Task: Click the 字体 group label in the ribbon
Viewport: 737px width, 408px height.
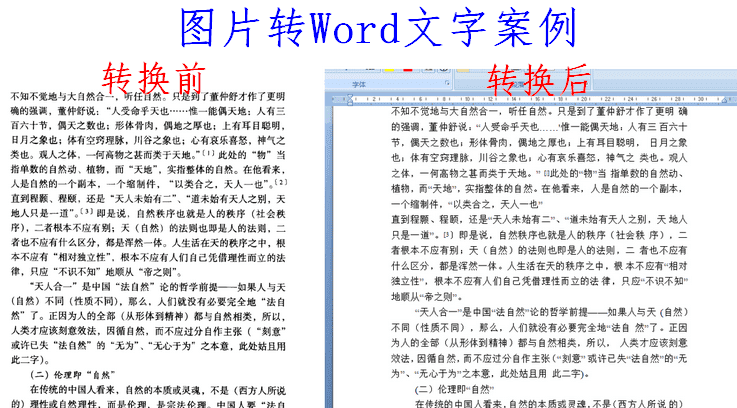Action: (359, 85)
